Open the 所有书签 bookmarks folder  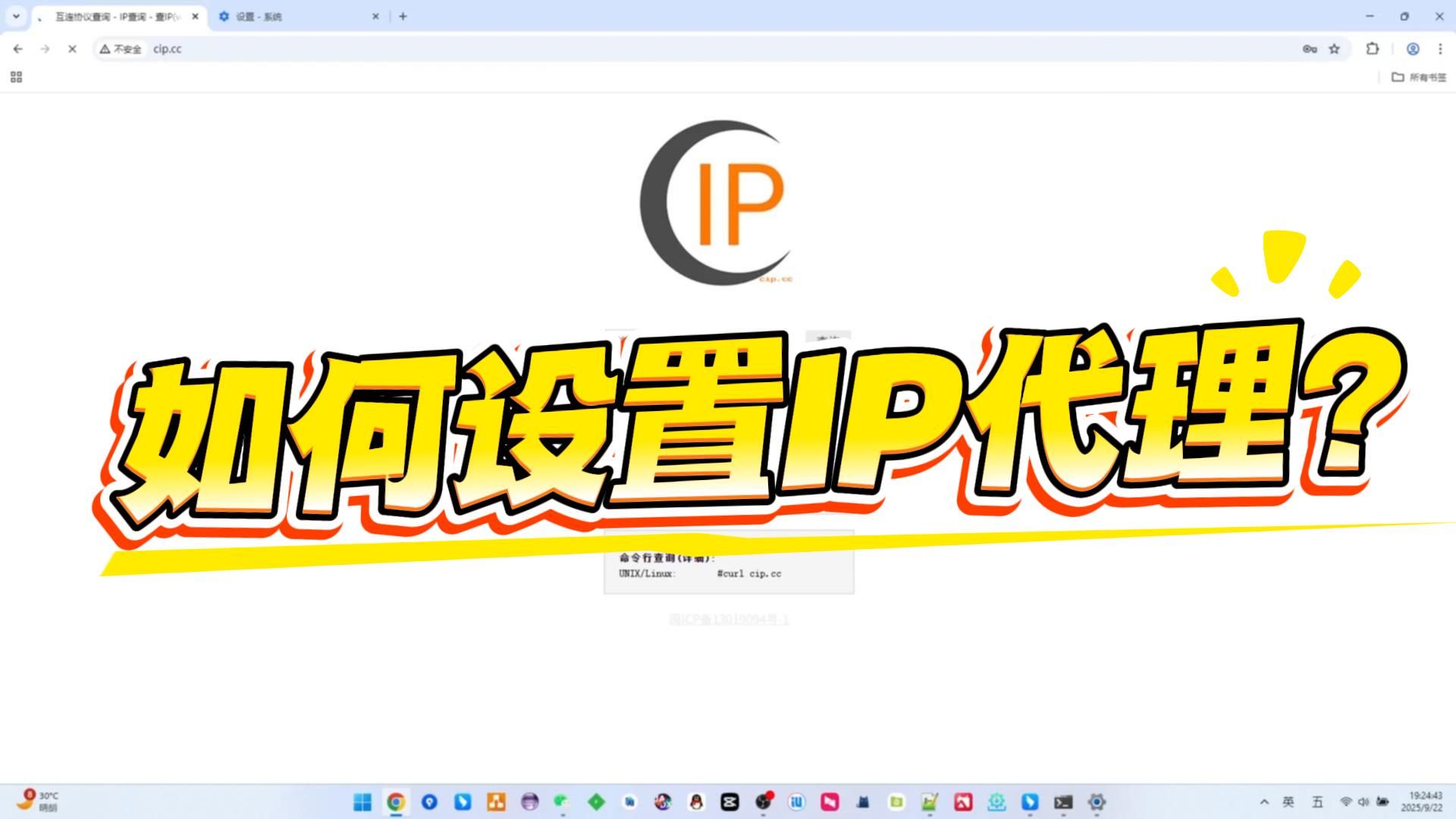point(1419,77)
